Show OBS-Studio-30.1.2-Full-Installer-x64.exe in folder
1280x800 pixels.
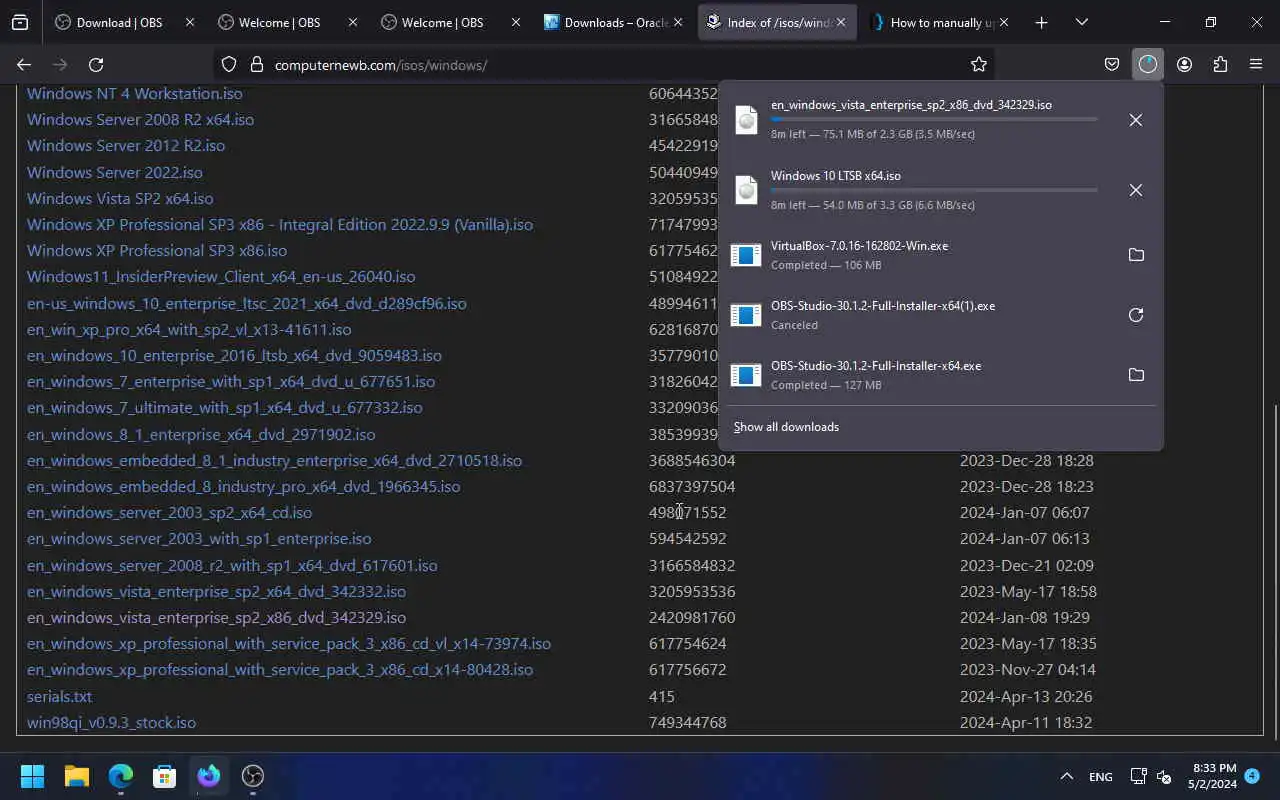tap(1136, 375)
